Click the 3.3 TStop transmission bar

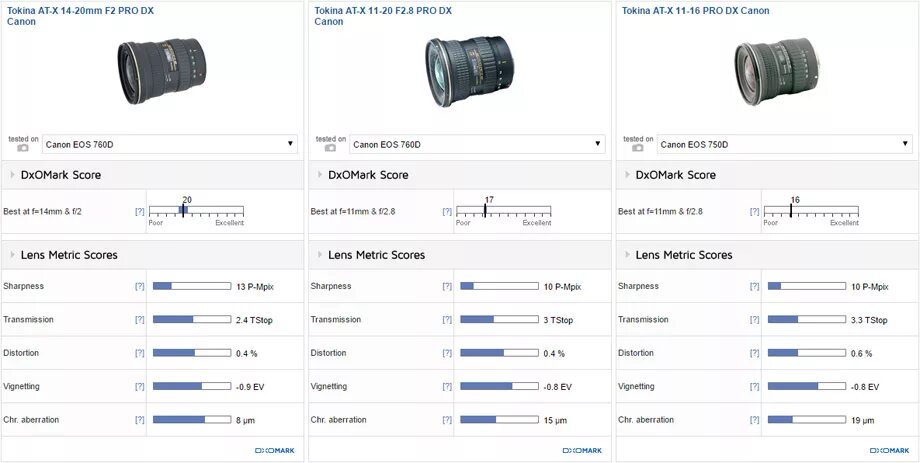click(807, 320)
